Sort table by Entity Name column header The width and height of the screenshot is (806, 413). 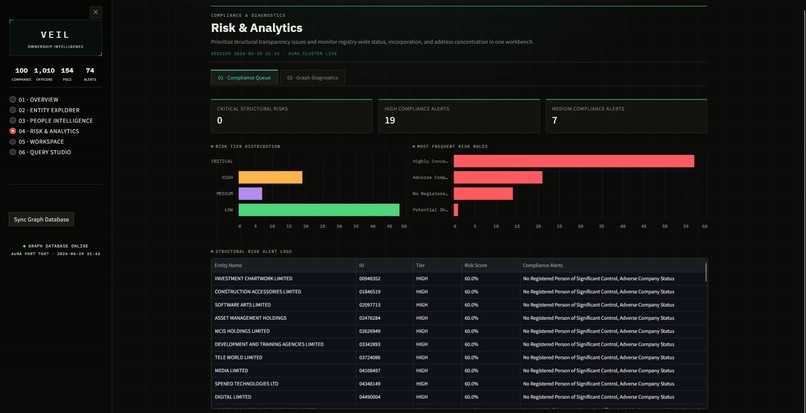pos(284,265)
